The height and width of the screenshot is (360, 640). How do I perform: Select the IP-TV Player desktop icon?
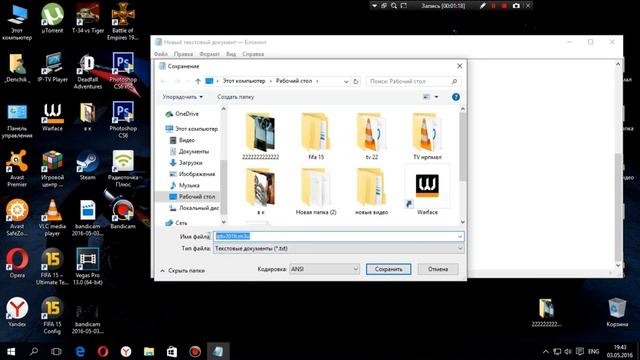click(52, 68)
